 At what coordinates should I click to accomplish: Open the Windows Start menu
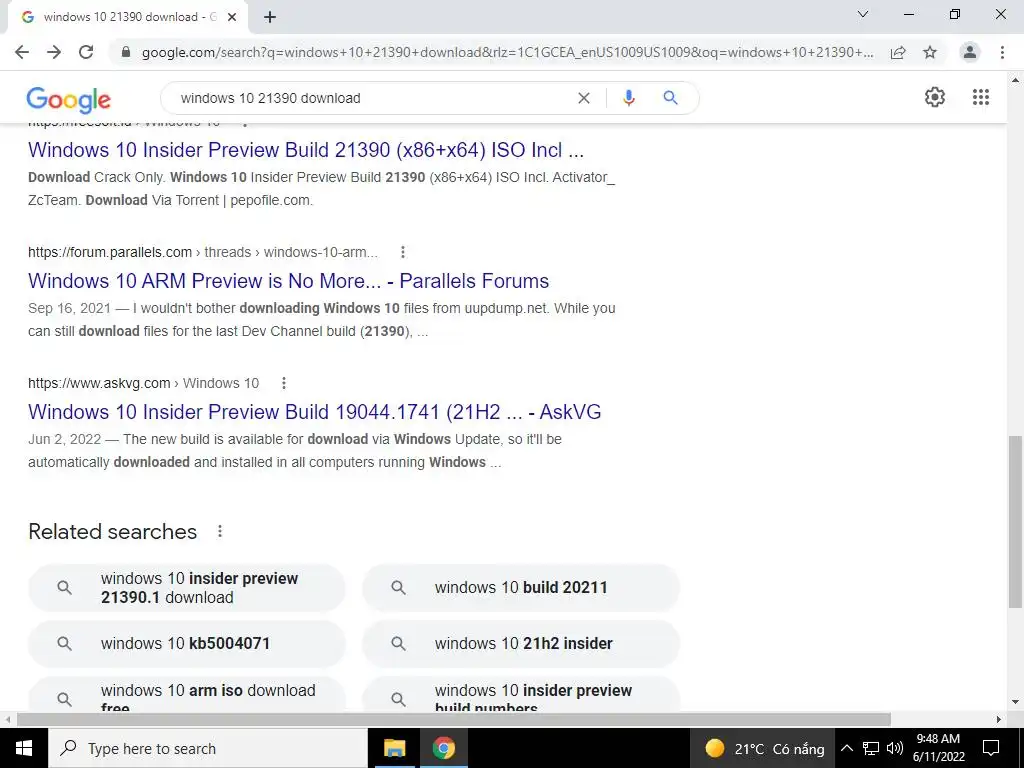coord(24,748)
